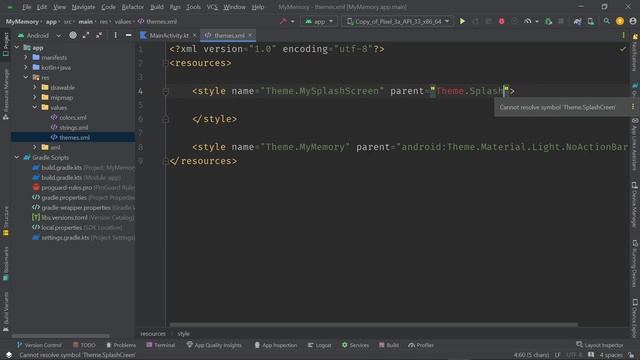Click Expand All icon in project panel

click(x=86, y=36)
